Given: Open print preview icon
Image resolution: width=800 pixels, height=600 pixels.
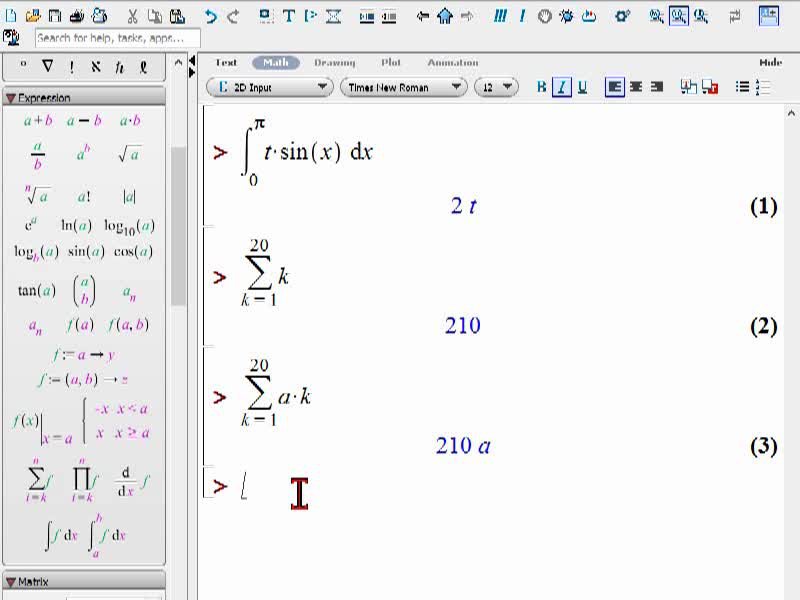Looking at the screenshot, I should click(x=99, y=16).
